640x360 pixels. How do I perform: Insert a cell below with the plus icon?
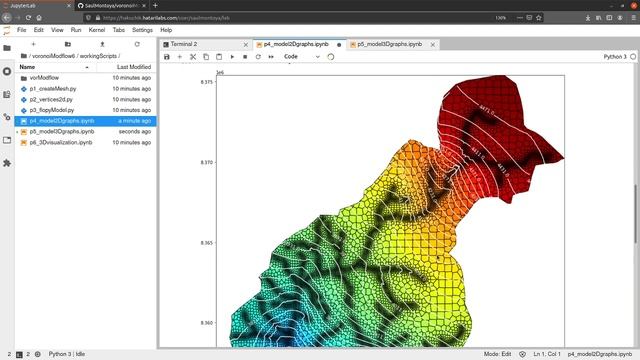[x=180, y=57]
